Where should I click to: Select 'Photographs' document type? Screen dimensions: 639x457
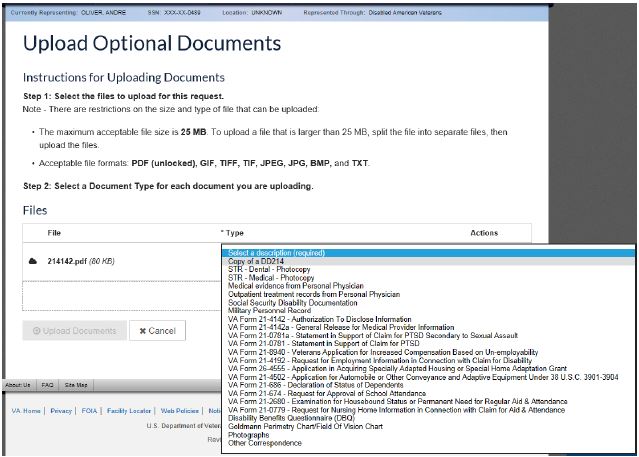428,435
